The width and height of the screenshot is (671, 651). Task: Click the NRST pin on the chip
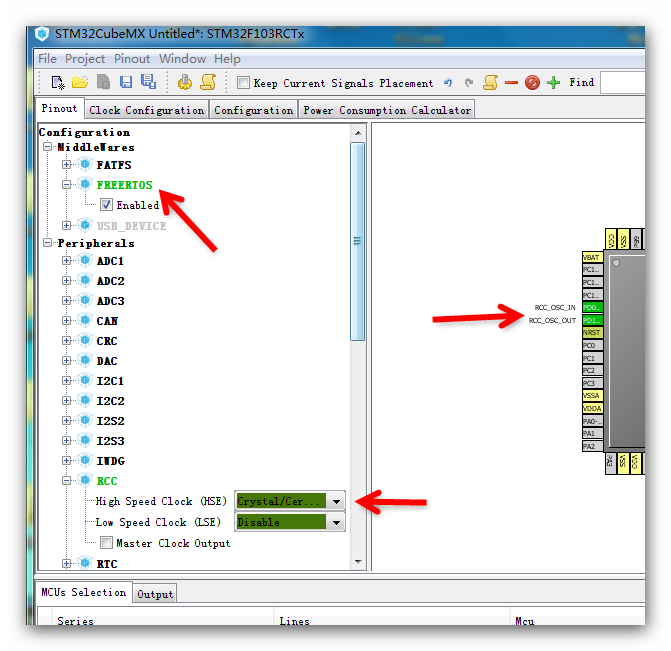592,333
